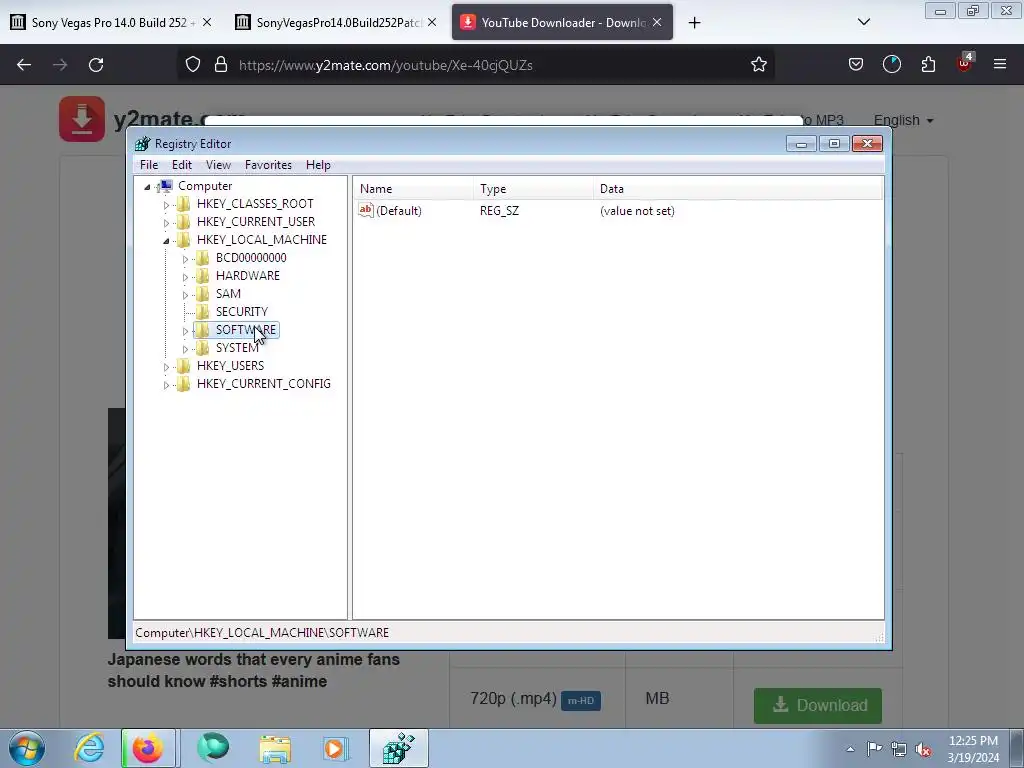Select the REG_SZ type cell
Image resolution: width=1024 pixels, height=768 pixels.
(500, 211)
